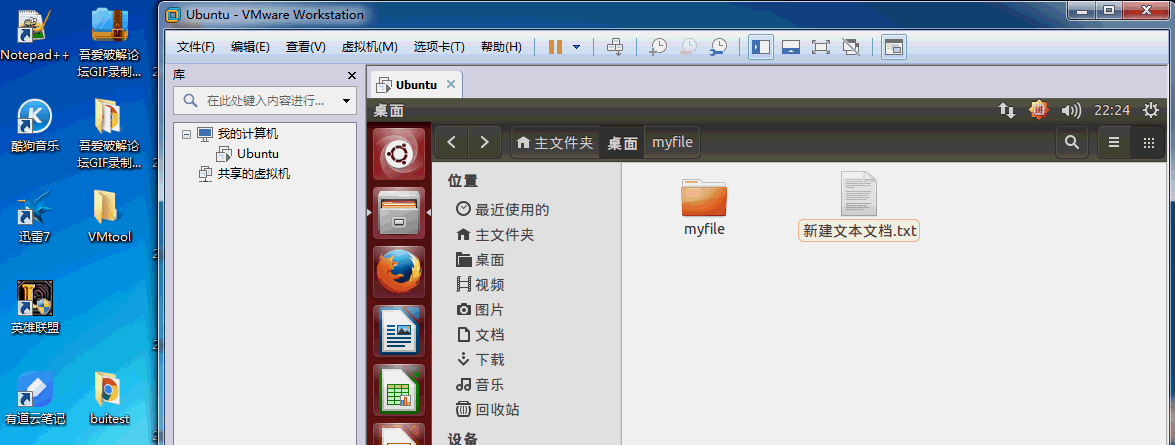Switch to grid view in file manager
The image size is (1175, 445).
pos(1148,142)
